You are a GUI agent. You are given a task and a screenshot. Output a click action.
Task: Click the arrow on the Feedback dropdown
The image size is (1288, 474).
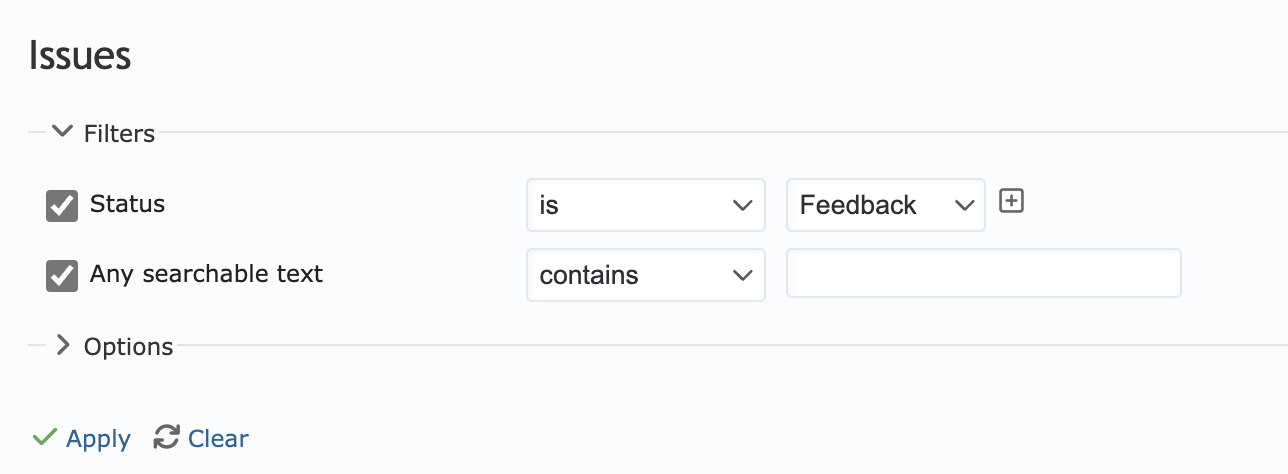click(x=964, y=205)
